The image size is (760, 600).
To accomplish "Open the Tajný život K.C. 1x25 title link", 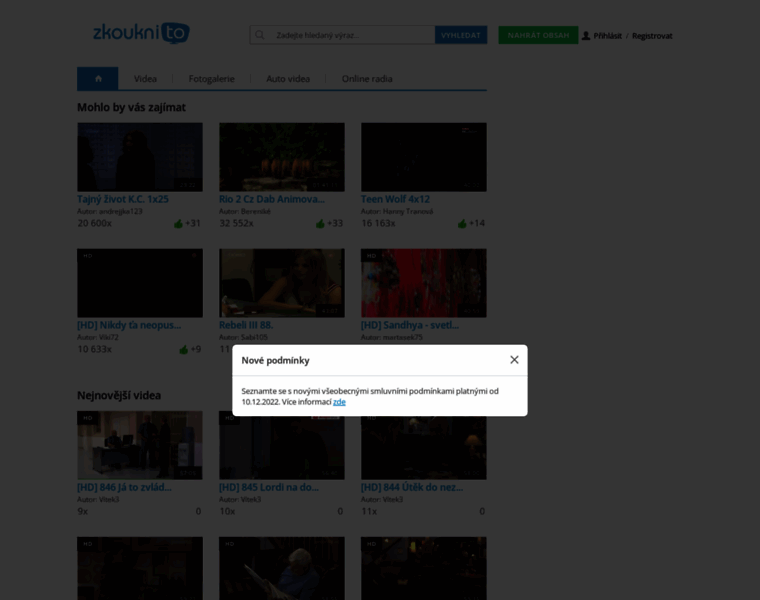I will tap(123, 199).
